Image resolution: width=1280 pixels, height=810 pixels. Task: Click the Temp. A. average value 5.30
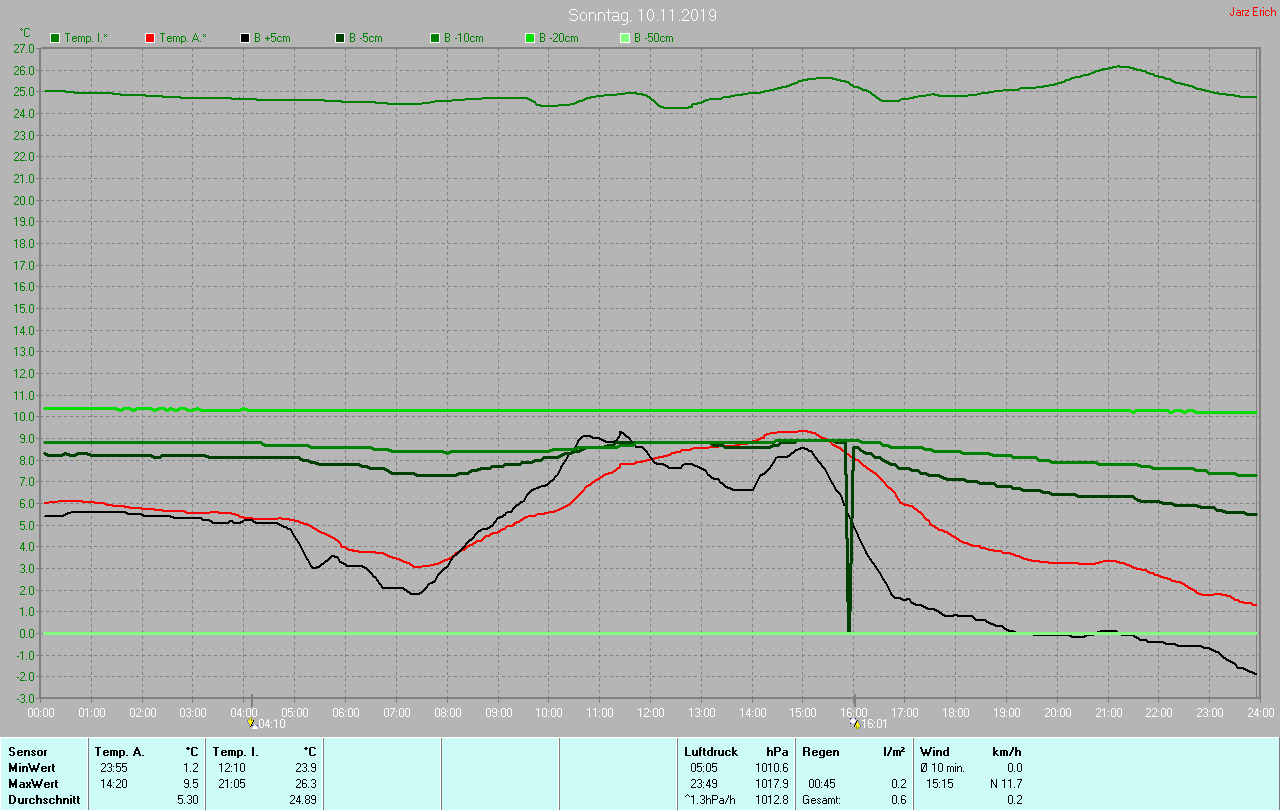[x=187, y=800]
